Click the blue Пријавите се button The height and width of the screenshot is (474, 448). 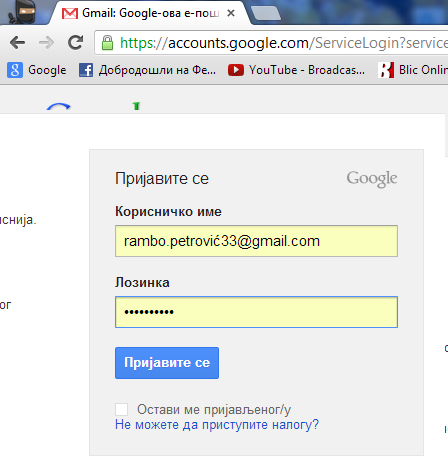point(167,363)
